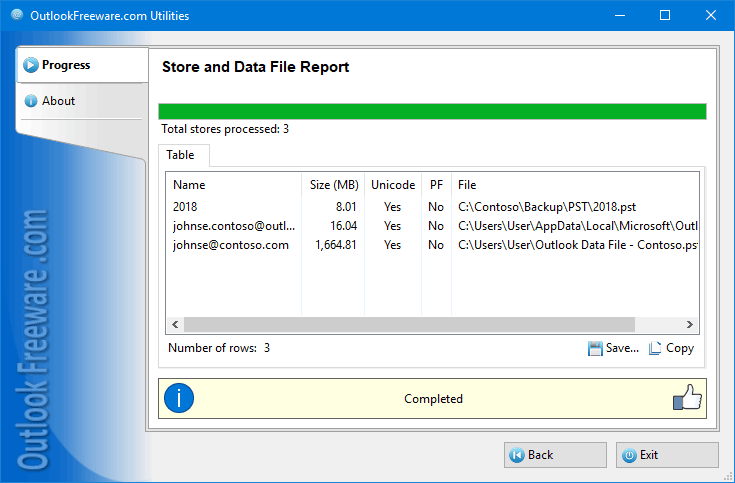This screenshot has height=483, width=735.
Task: Close the OutlookFreeware Utilities window
Action: (711, 15)
